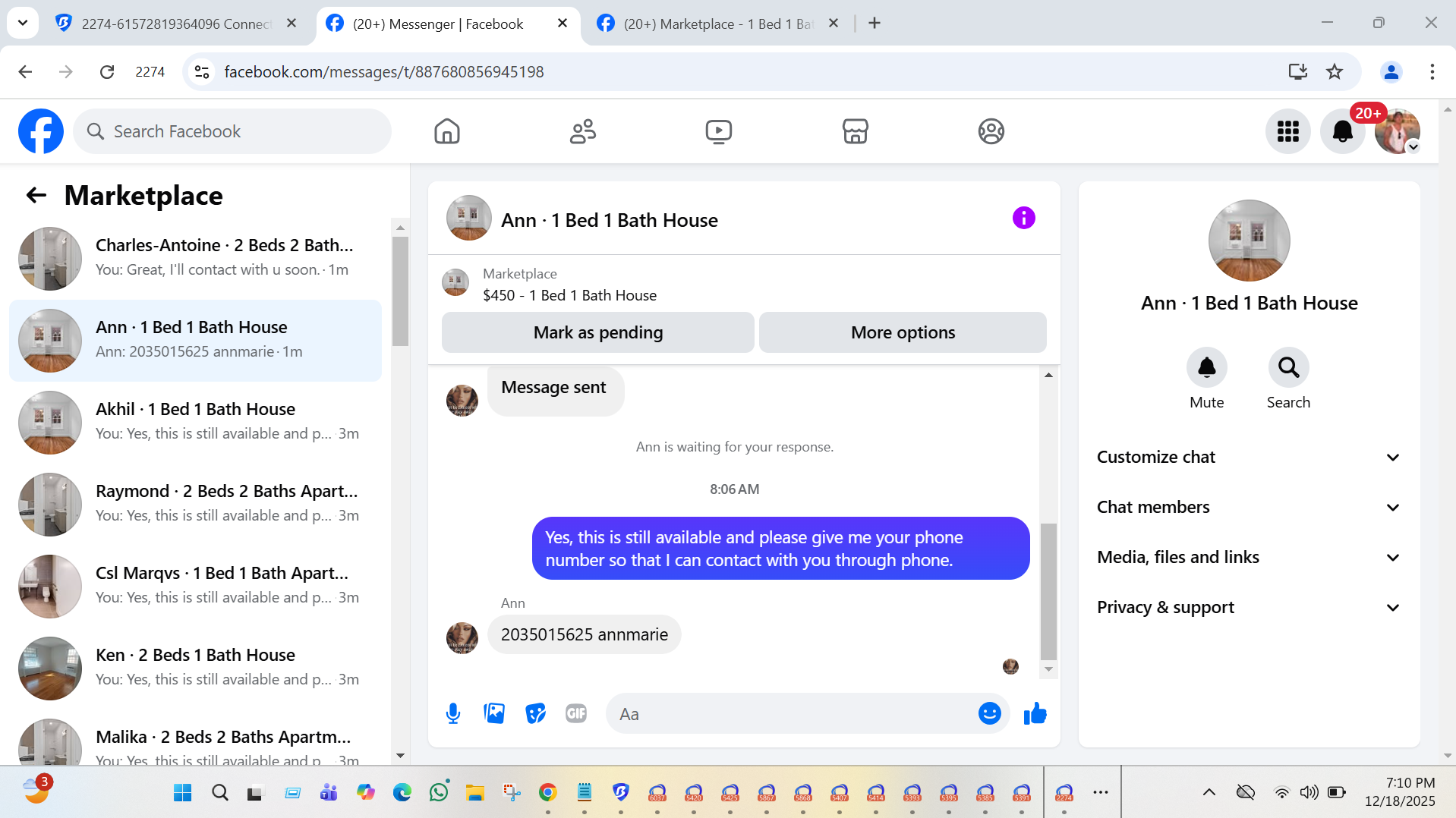This screenshot has width=1456, height=818.
Task: Choose a GIF icon
Action: [x=576, y=713]
